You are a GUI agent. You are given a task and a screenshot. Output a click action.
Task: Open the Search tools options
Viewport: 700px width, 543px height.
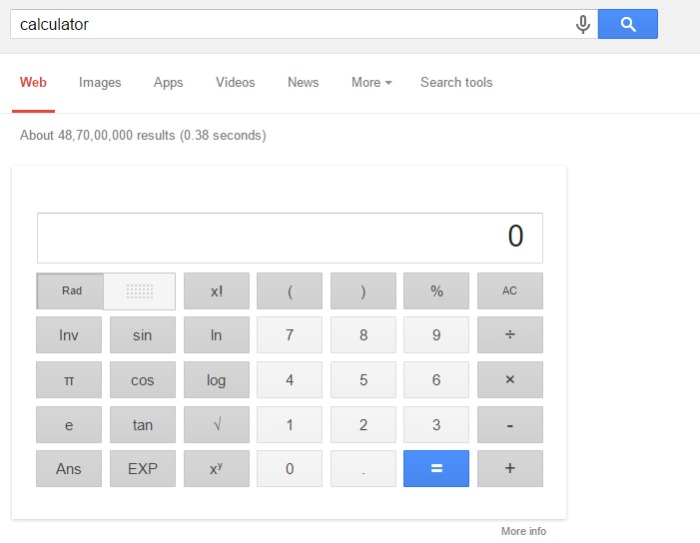click(x=456, y=83)
